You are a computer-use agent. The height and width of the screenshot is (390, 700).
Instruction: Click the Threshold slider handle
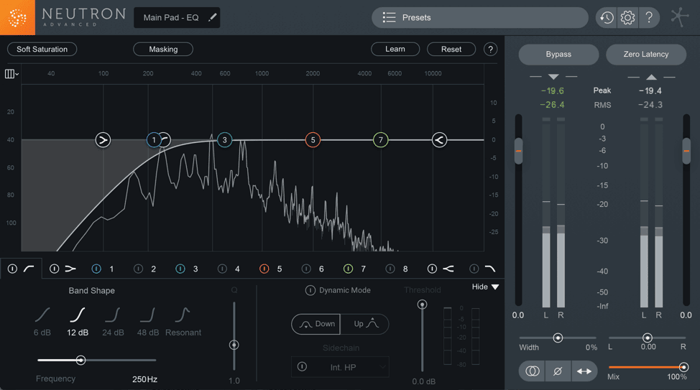tap(422, 304)
